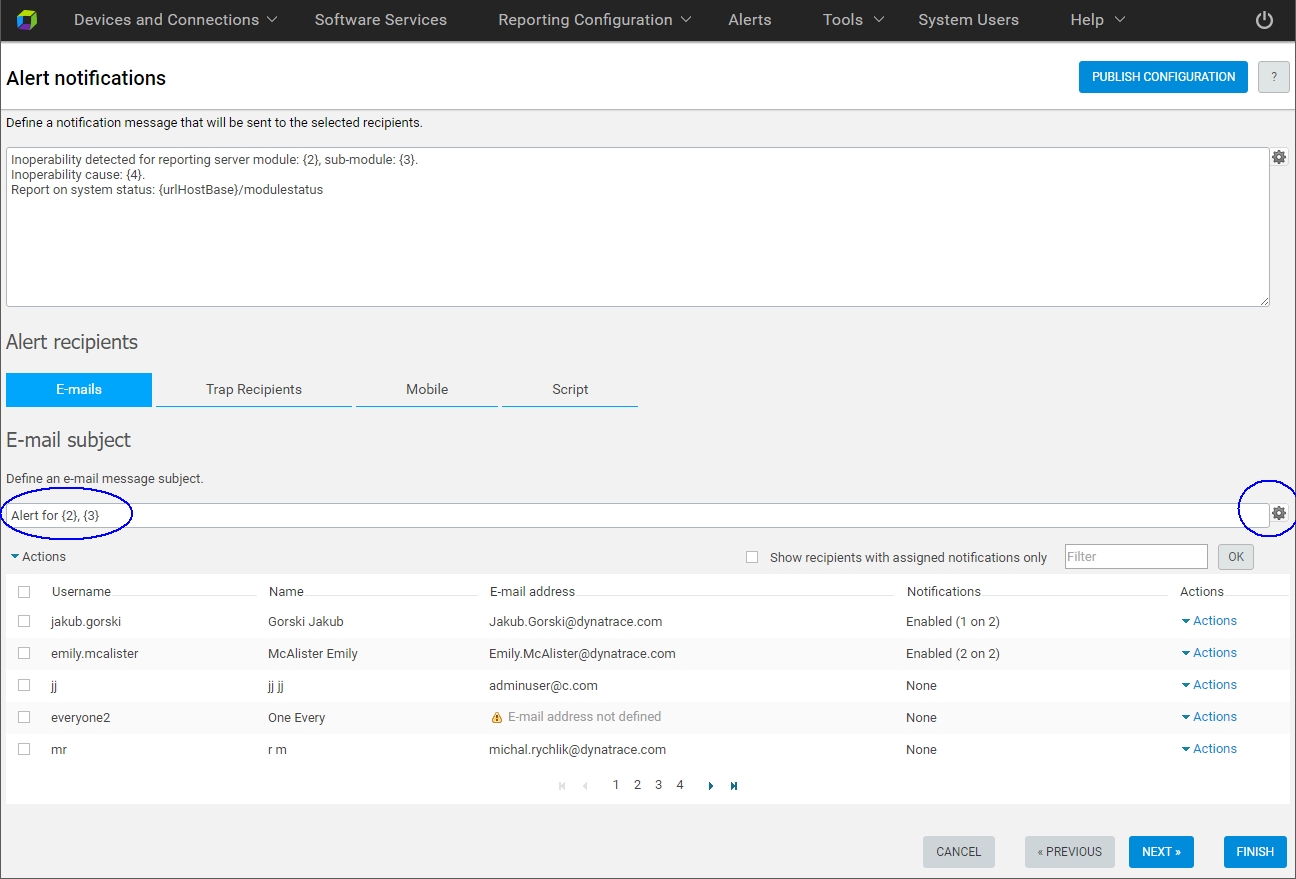Expand Actions menu above the recipients table
Image resolution: width=1296 pixels, height=879 pixels.
pyautogui.click(x=39, y=557)
